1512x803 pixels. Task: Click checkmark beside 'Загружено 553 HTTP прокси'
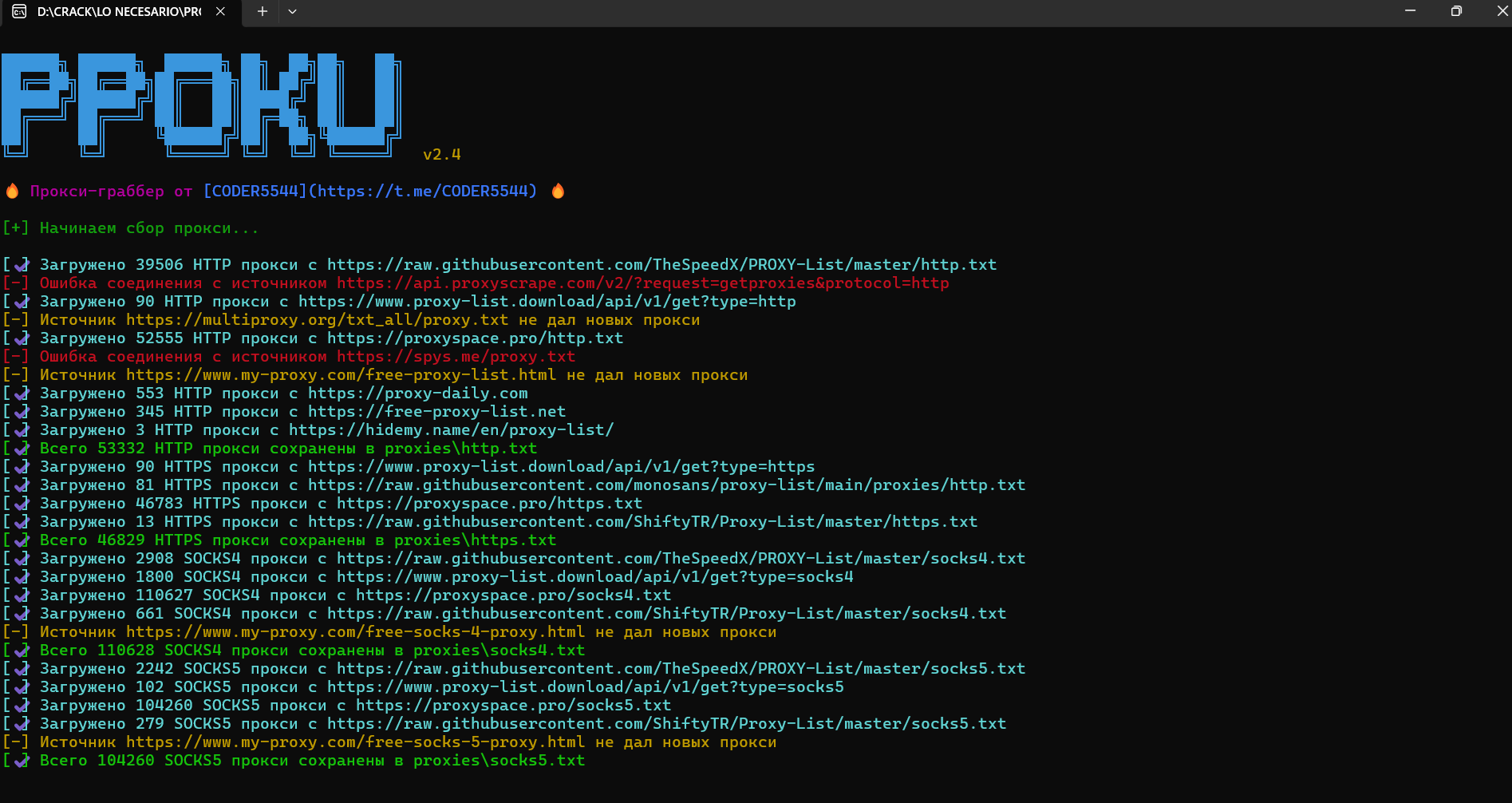(x=22, y=393)
